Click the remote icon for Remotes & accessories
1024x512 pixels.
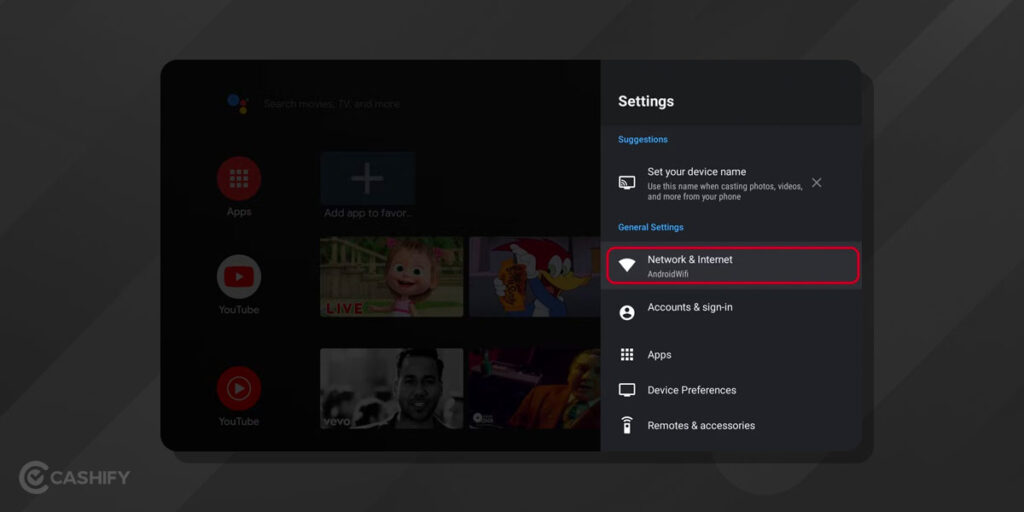point(627,425)
